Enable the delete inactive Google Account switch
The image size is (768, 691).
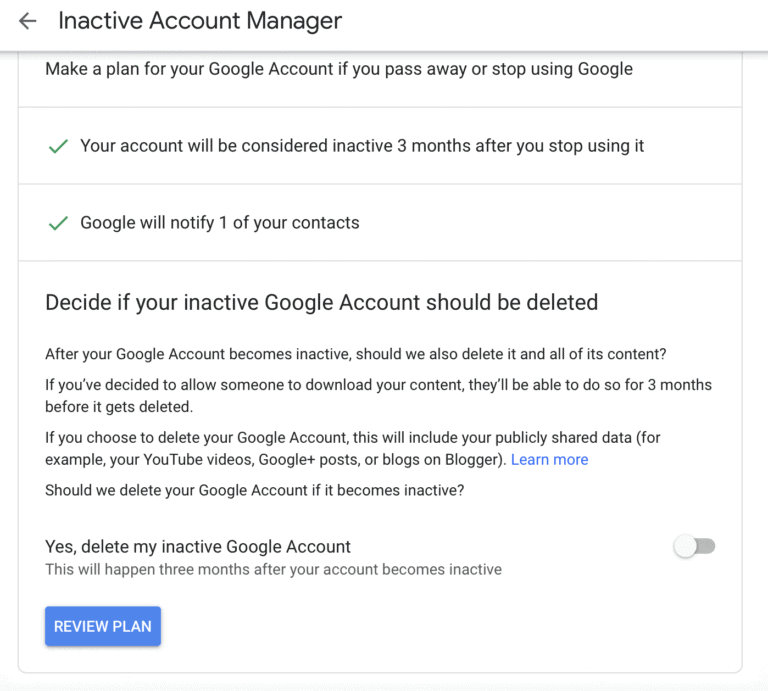pyautogui.click(x=695, y=546)
